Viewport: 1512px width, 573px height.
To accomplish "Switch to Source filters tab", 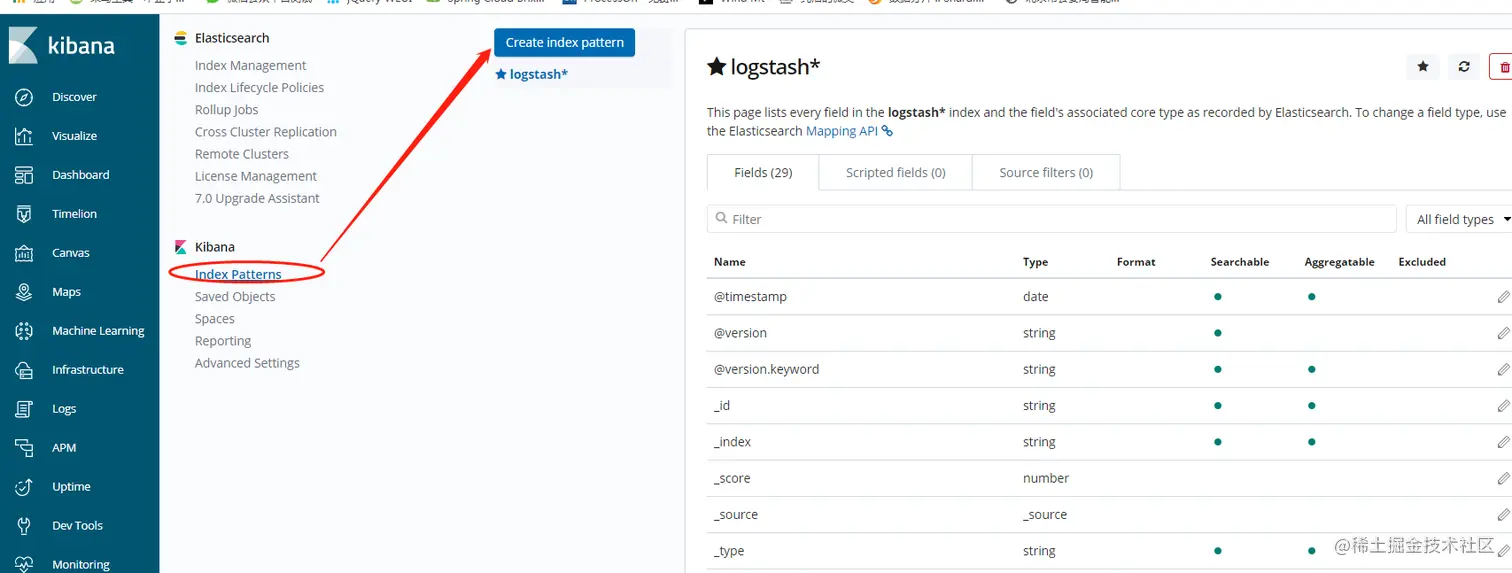I will tap(1045, 172).
